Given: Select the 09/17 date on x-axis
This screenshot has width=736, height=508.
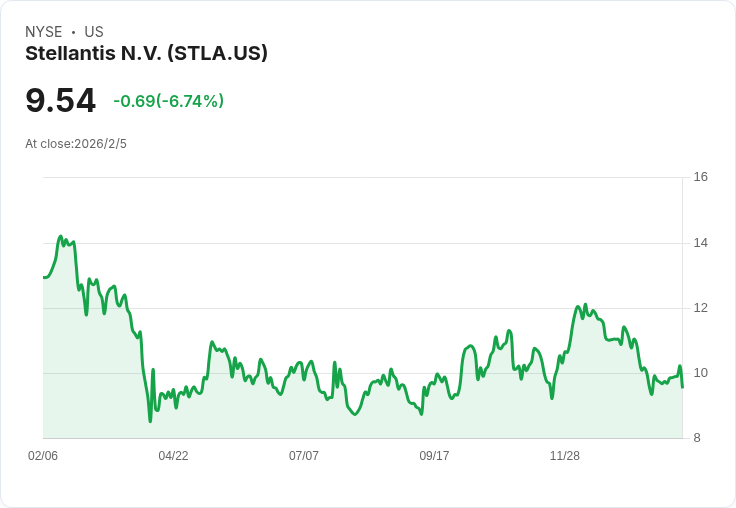Looking at the screenshot, I should (434, 456).
